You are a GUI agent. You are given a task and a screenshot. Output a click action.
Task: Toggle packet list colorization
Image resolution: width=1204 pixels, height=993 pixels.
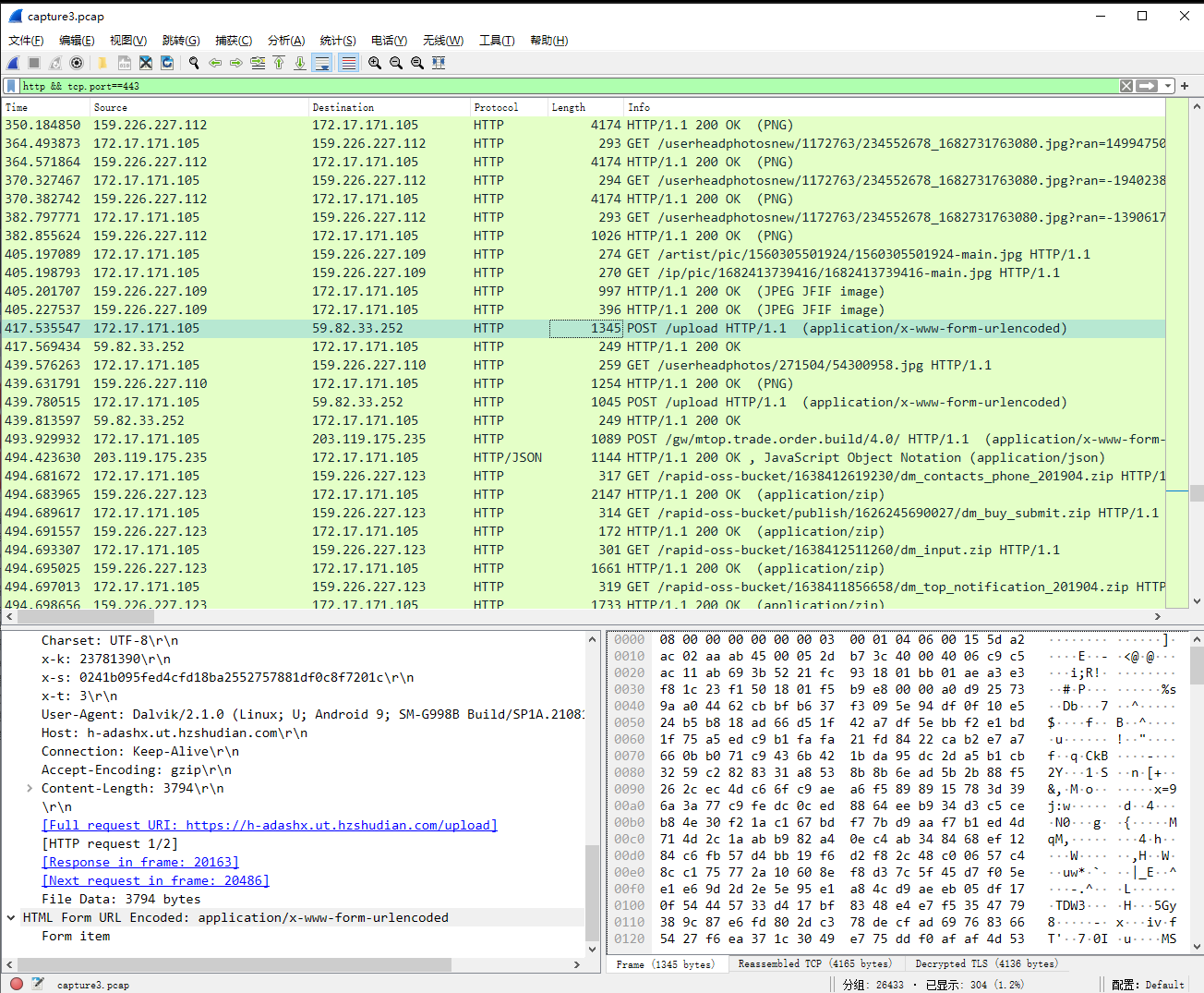pos(348,63)
